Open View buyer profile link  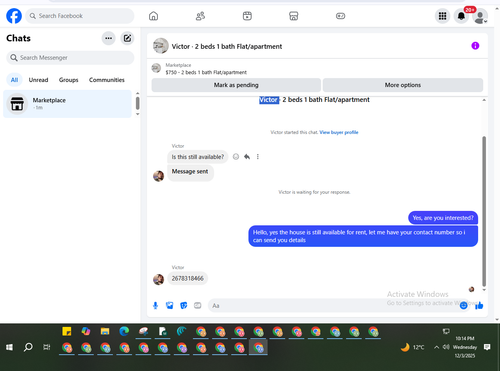coord(339,132)
